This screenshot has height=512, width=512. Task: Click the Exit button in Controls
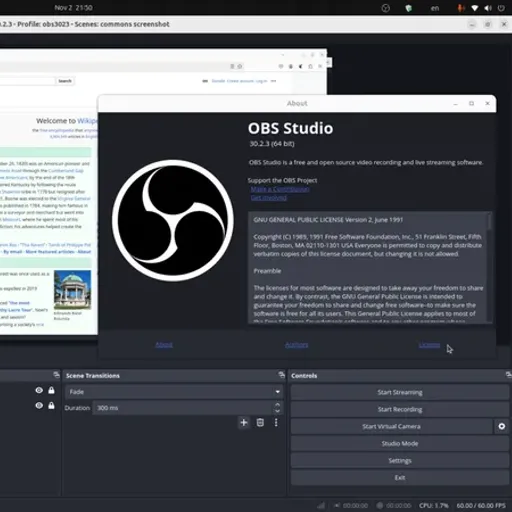400,478
